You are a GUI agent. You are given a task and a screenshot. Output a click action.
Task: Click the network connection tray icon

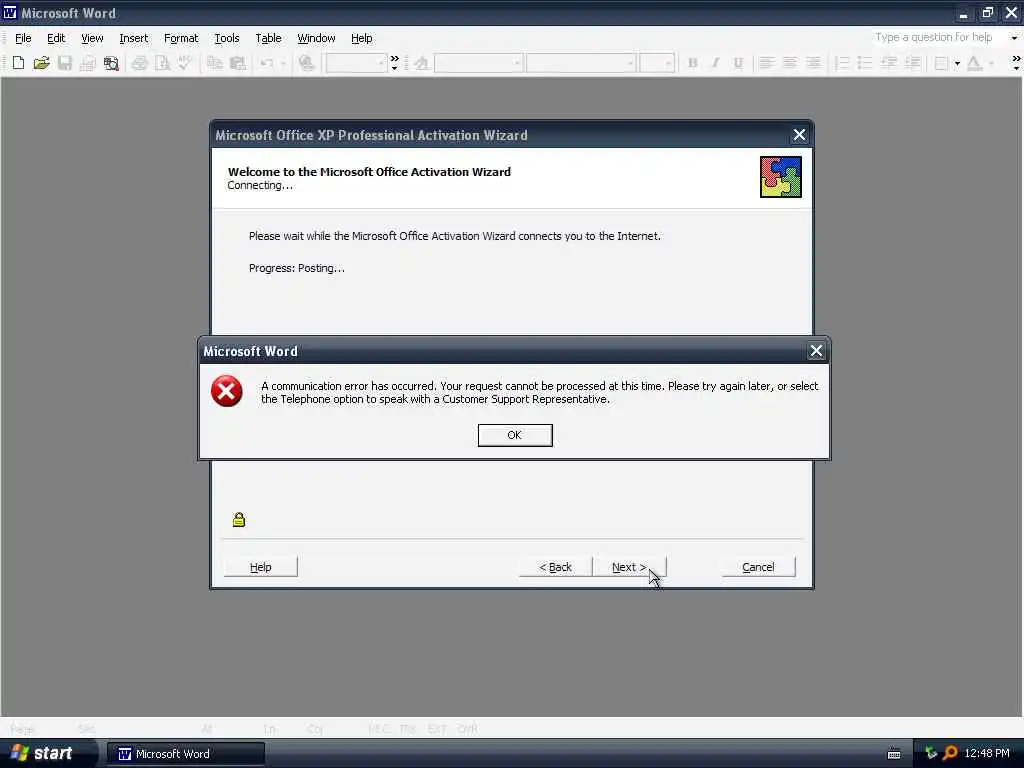931,753
